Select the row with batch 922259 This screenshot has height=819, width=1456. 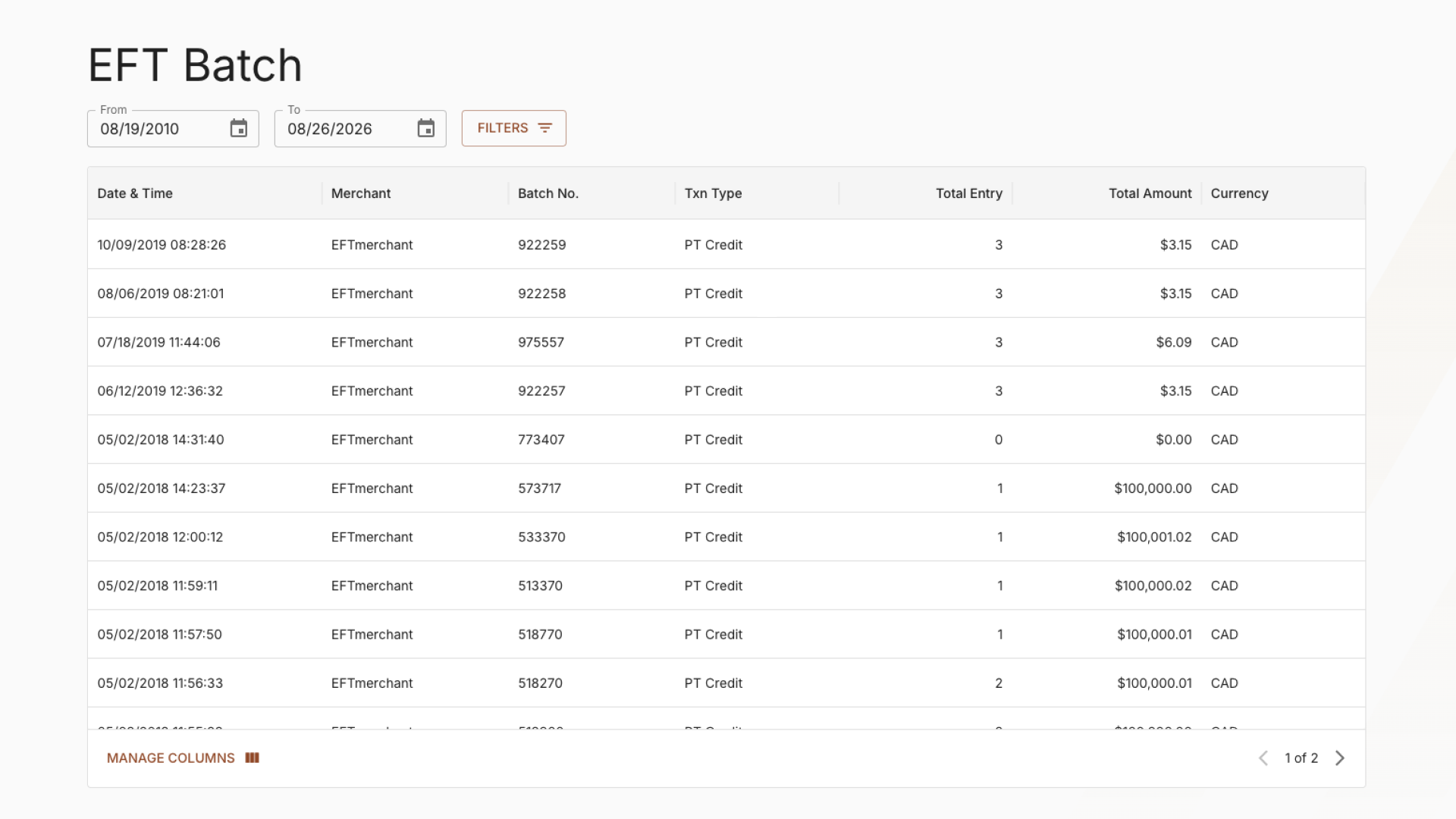[x=726, y=244]
